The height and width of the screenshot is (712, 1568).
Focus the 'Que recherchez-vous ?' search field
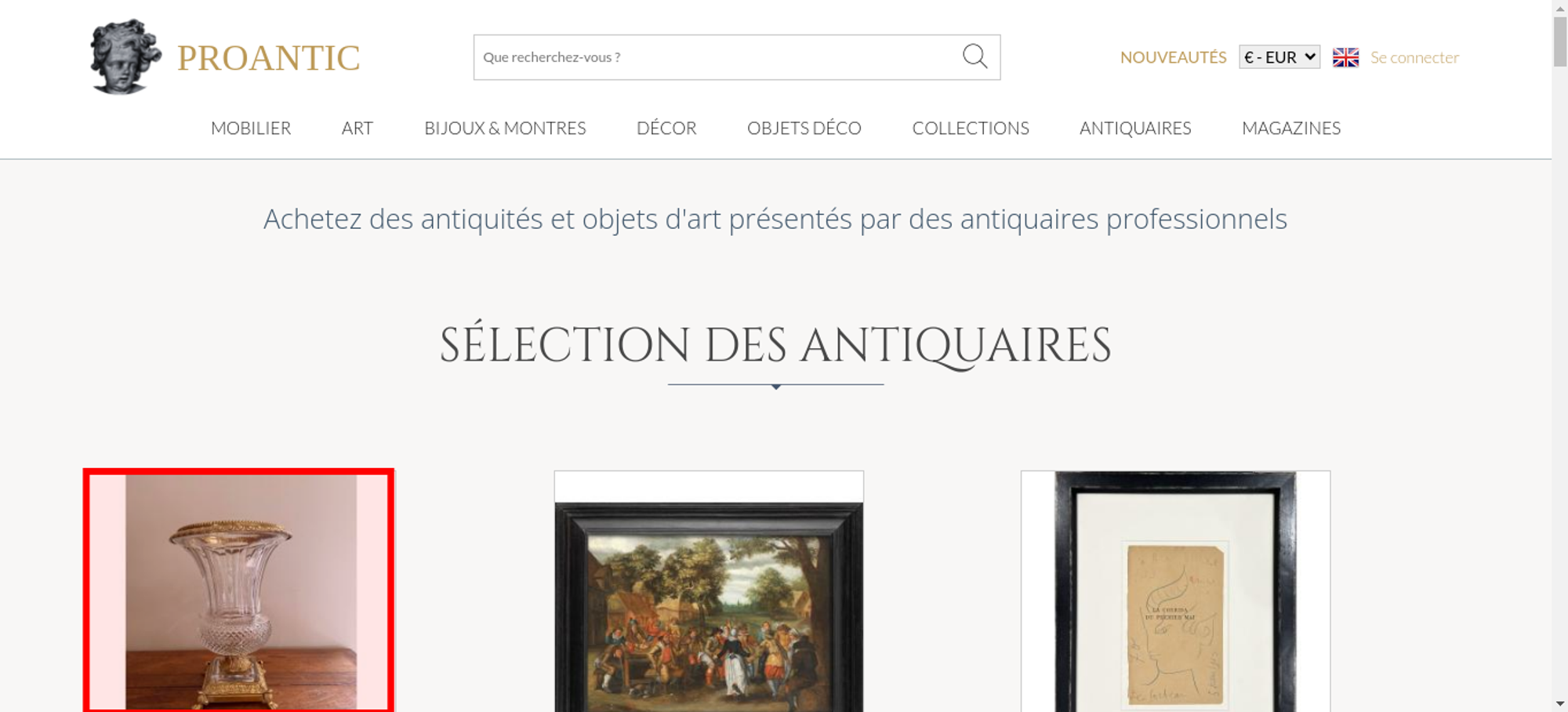pos(717,57)
